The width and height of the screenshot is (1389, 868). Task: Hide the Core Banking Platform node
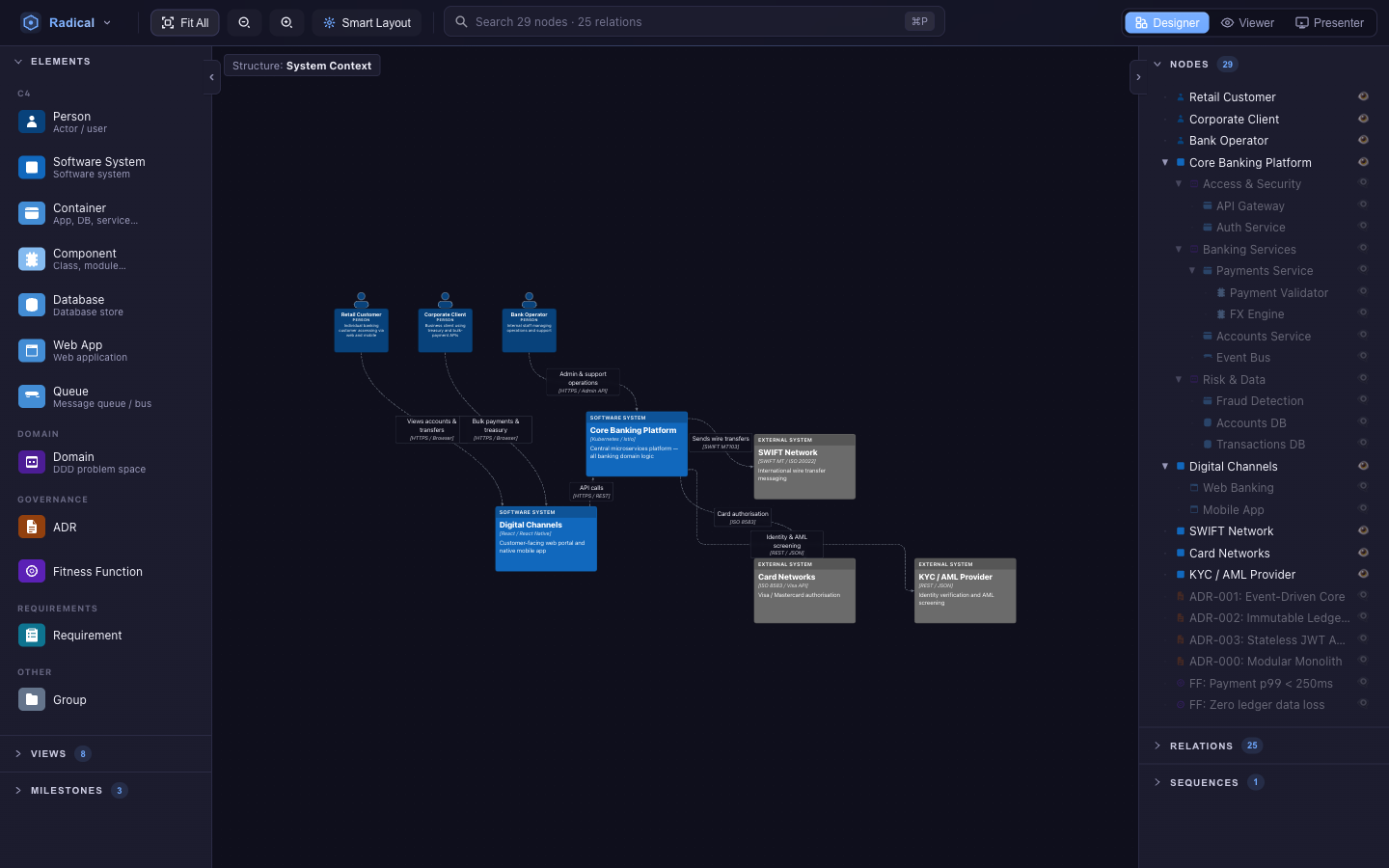point(1363,162)
